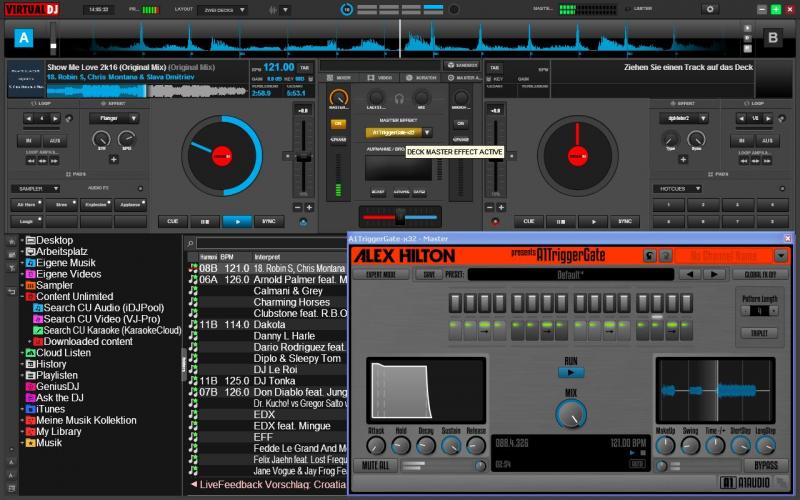Toggle BYPASS in A1TriggerGate
800x500 pixels.
tap(765, 465)
